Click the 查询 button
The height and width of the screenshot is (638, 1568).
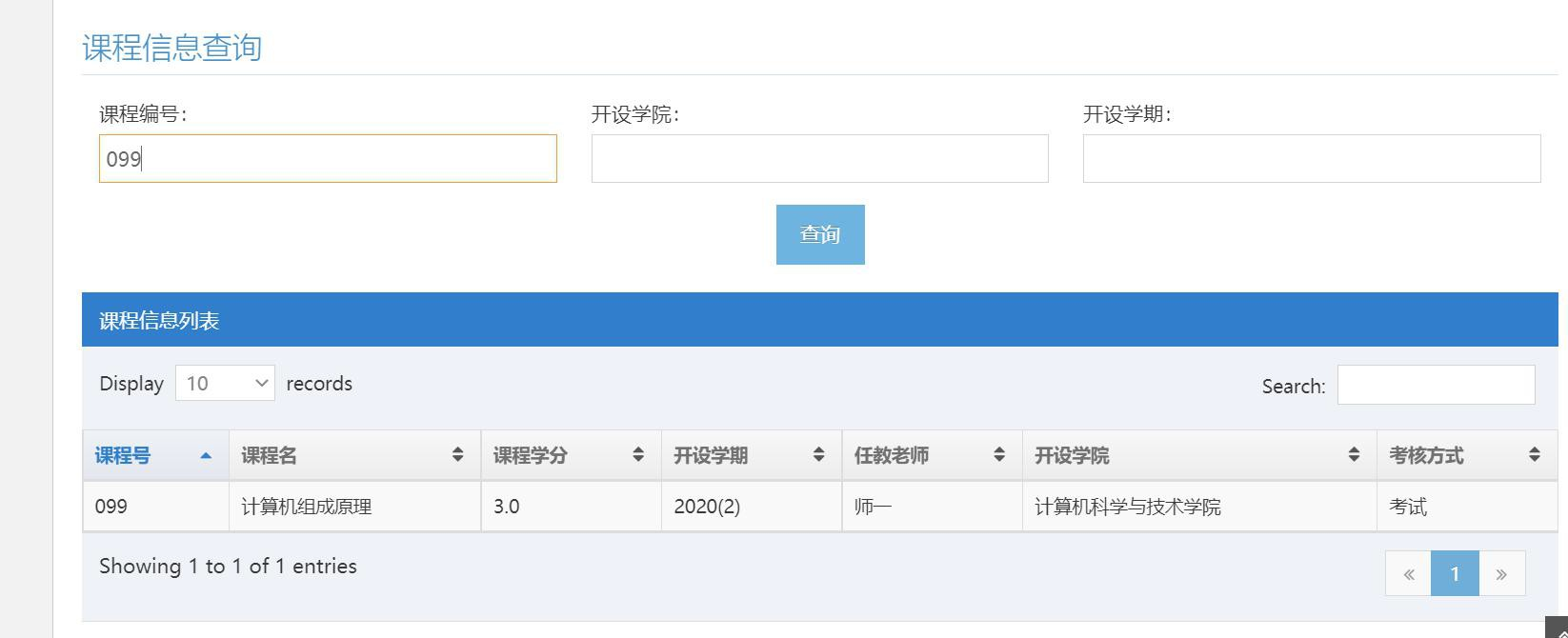pyautogui.click(x=820, y=234)
